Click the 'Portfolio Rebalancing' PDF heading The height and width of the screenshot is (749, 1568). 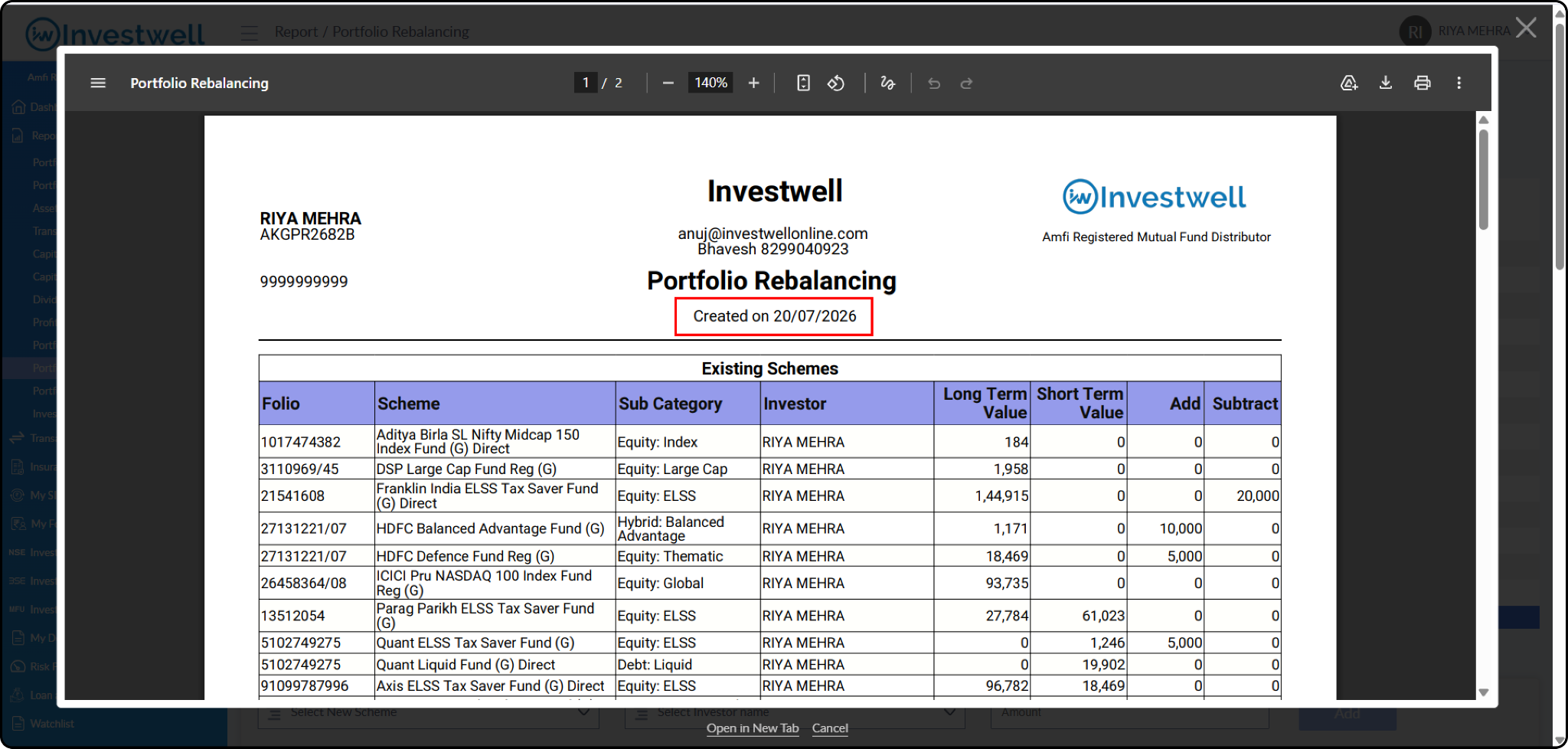(772, 281)
